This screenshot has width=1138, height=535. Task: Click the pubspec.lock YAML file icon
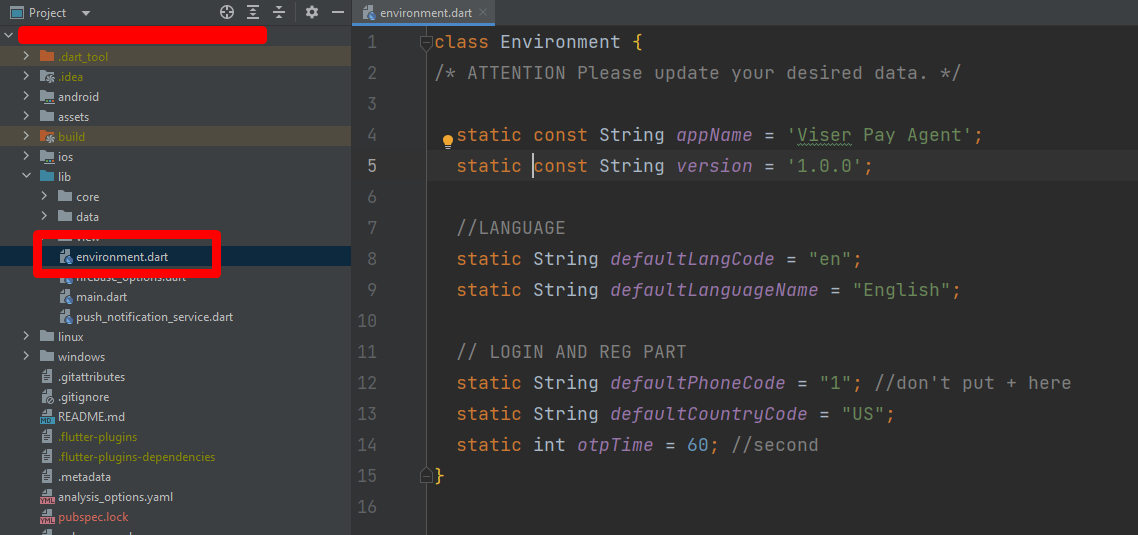pyautogui.click(x=47, y=517)
